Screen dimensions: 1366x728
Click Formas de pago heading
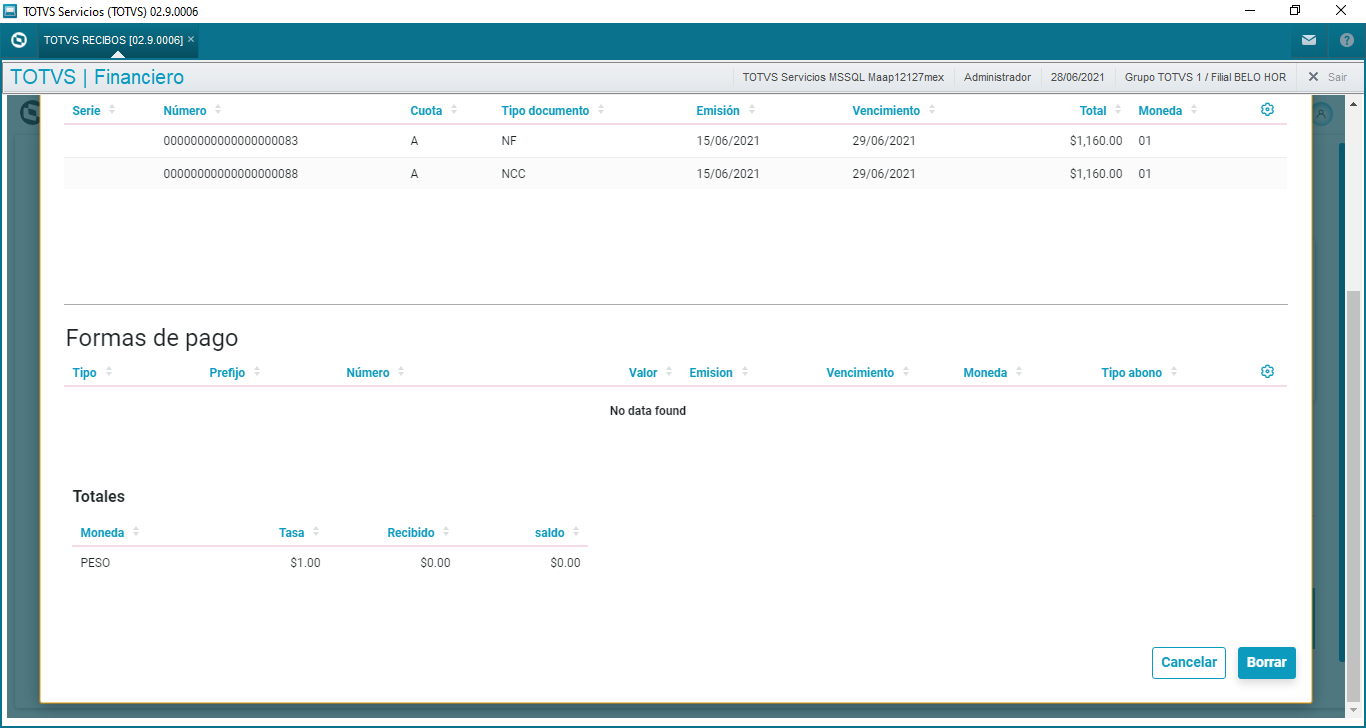152,338
